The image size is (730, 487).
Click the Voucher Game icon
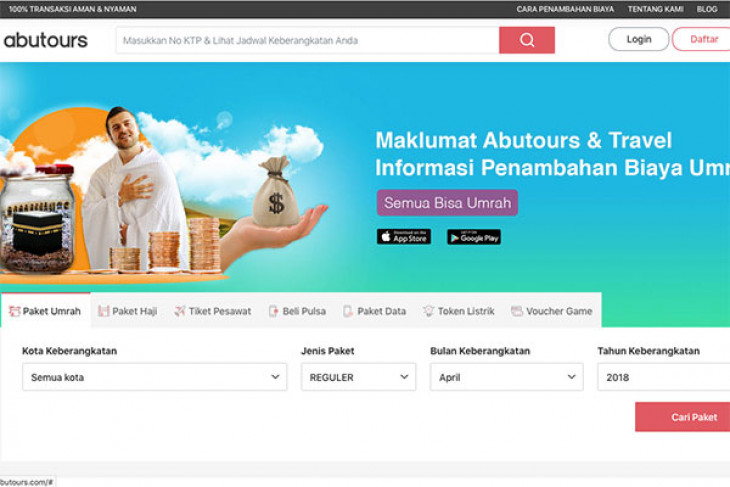tap(517, 311)
